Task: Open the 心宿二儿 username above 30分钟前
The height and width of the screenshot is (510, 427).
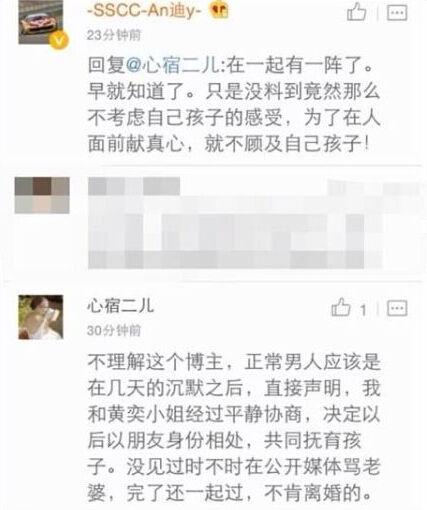Action: (x=120, y=306)
